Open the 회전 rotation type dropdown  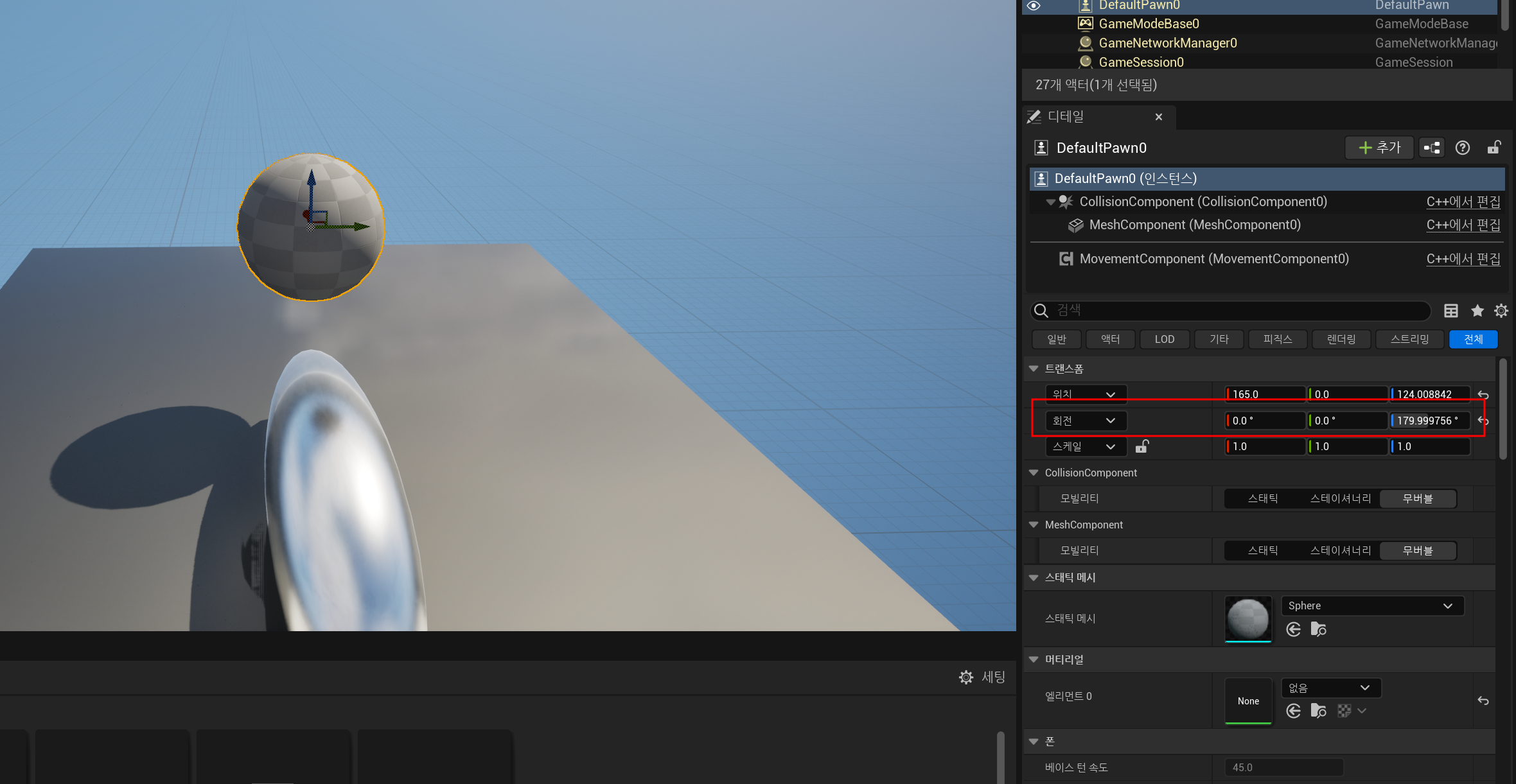pyautogui.click(x=1085, y=421)
